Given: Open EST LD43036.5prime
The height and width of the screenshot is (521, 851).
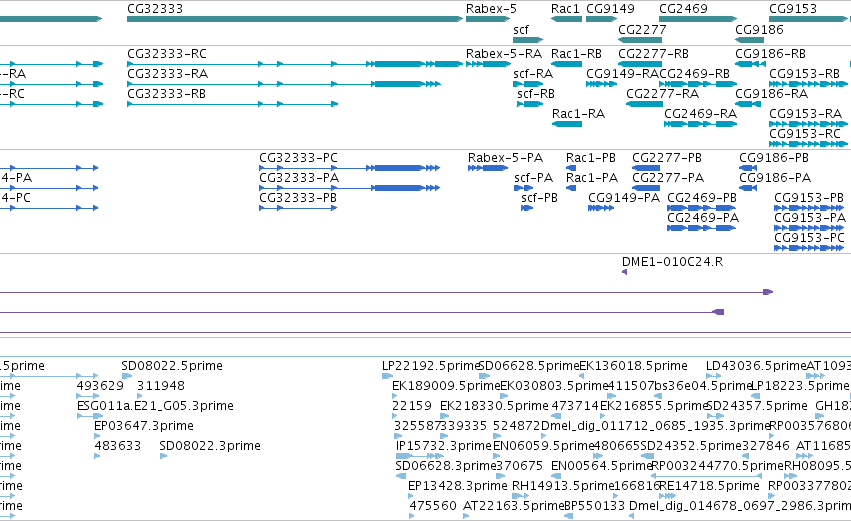Looking at the screenshot, I should 714,376.
